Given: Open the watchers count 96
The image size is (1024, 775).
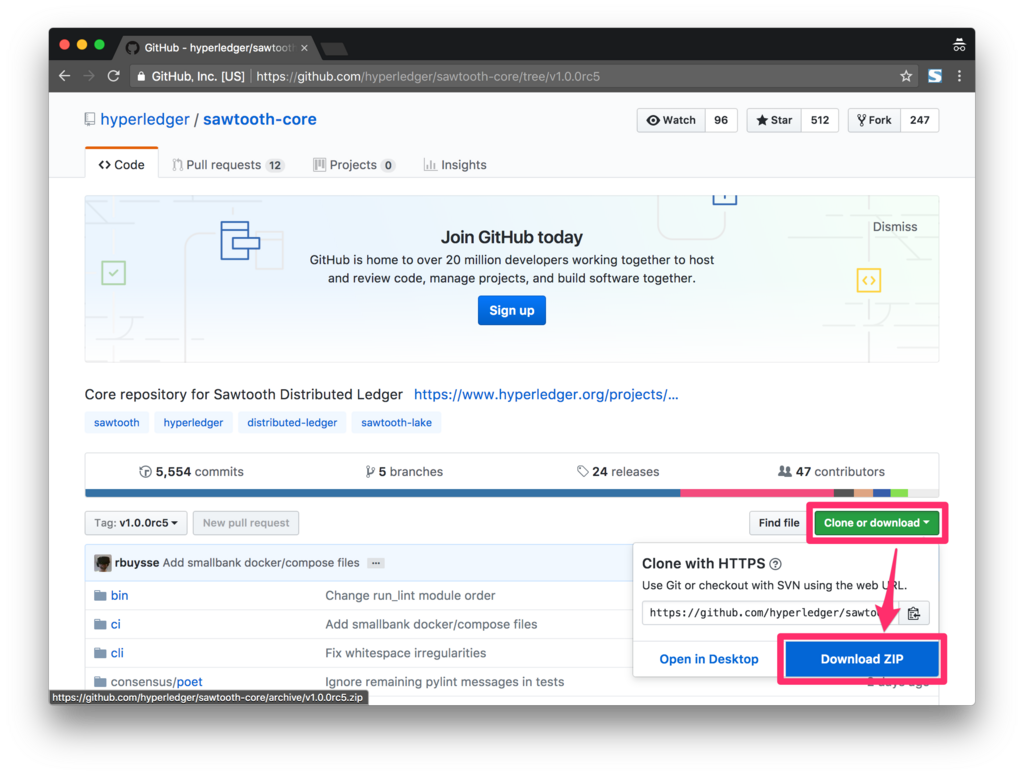Looking at the screenshot, I should coord(721,120).
